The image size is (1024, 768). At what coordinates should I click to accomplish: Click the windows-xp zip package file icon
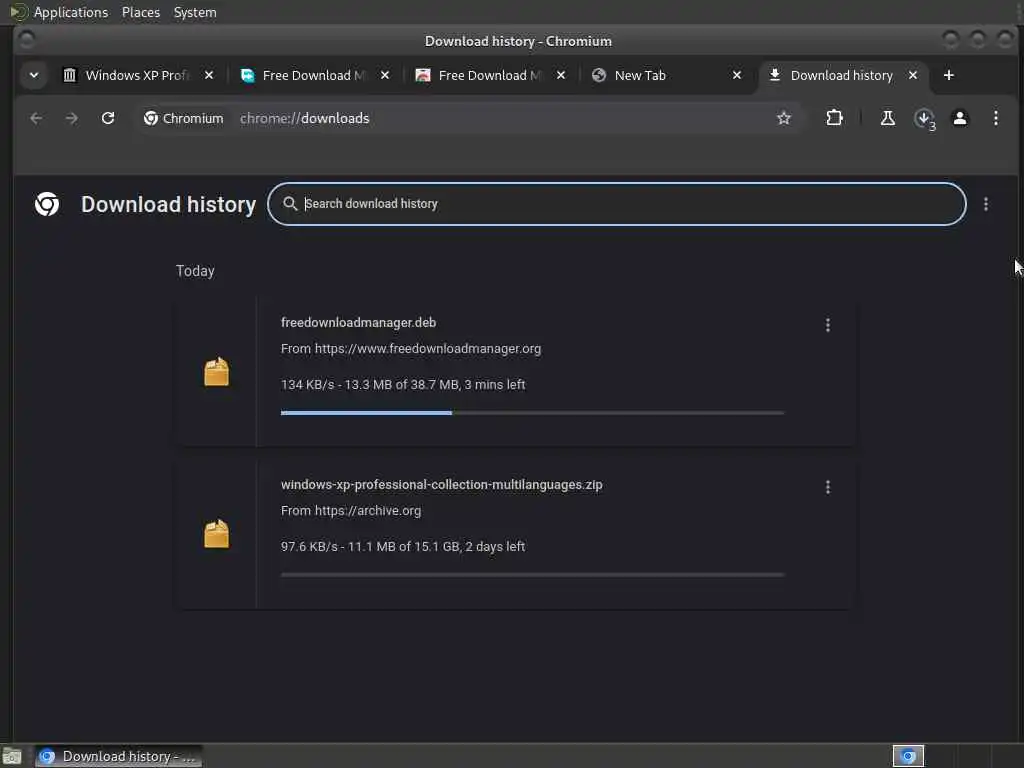click(x=217, y=534)
